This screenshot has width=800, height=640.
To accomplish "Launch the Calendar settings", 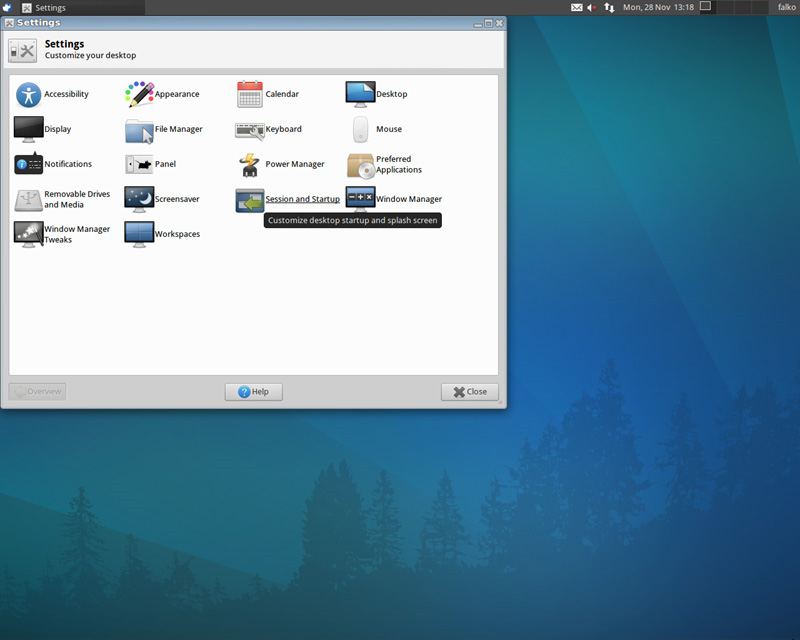I will coord(249,95).
